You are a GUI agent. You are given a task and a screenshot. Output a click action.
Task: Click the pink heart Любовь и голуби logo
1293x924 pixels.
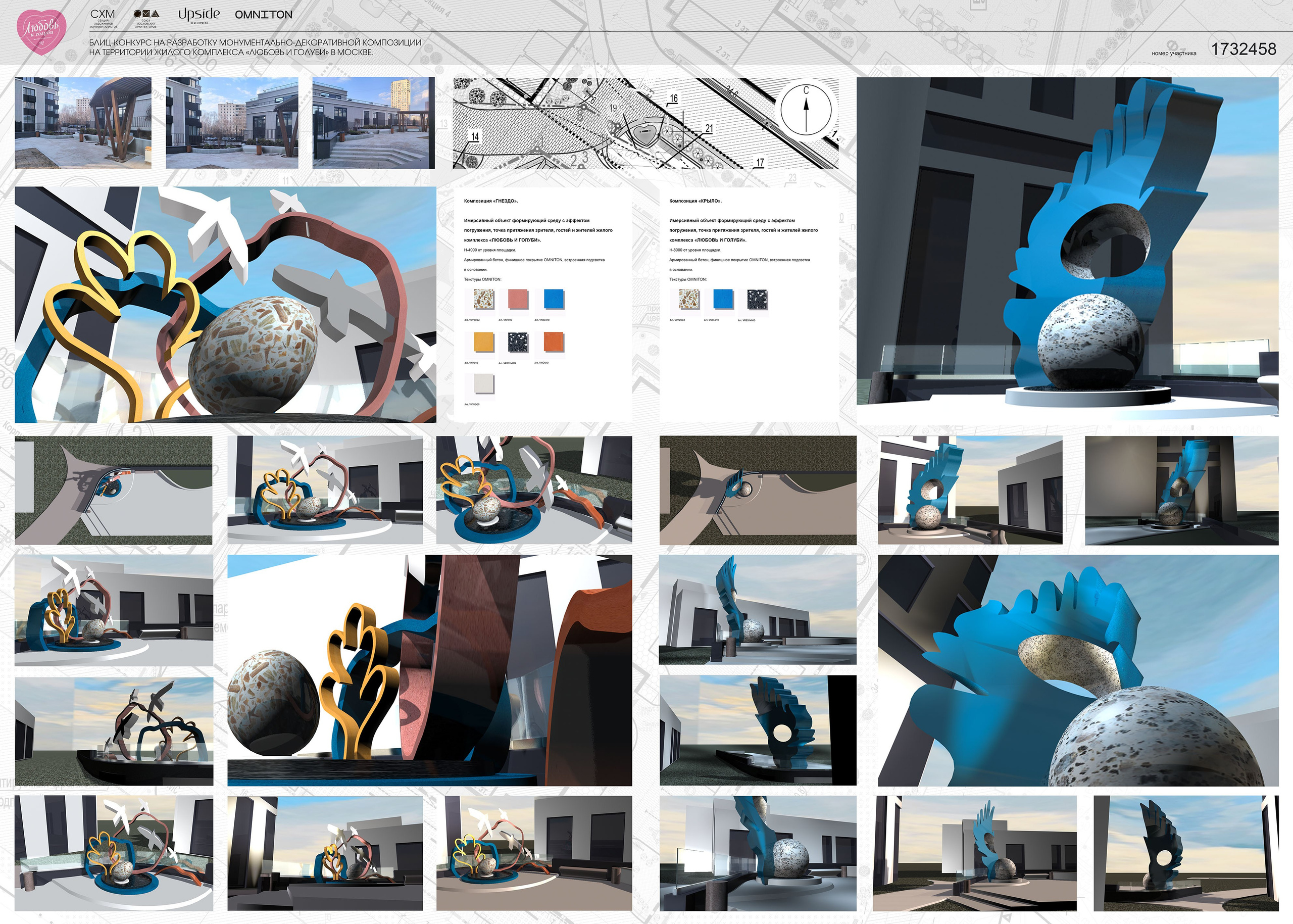pyautogui.click(x=41, y=32)
